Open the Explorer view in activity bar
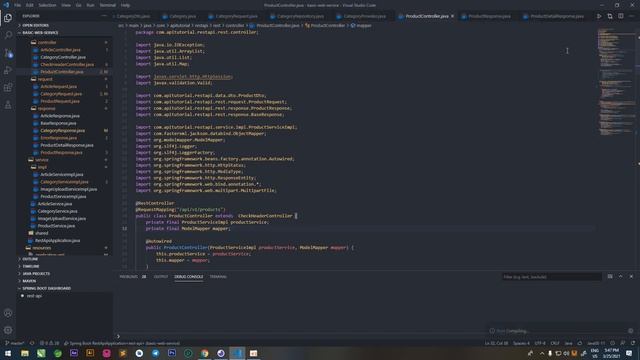The image size is (640, 360). 8,18
